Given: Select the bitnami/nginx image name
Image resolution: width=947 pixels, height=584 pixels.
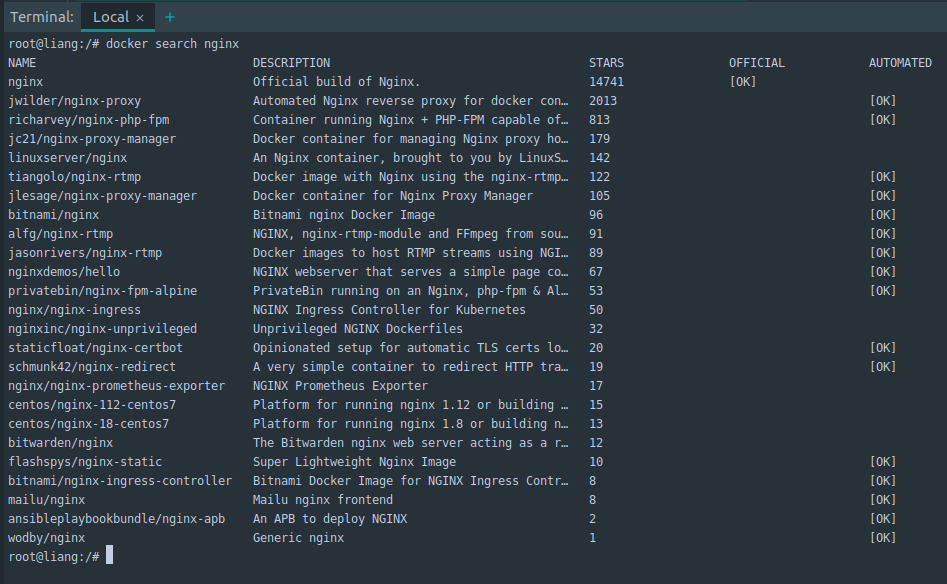Looking at the screenshot, I should click(x=54, y=215).
